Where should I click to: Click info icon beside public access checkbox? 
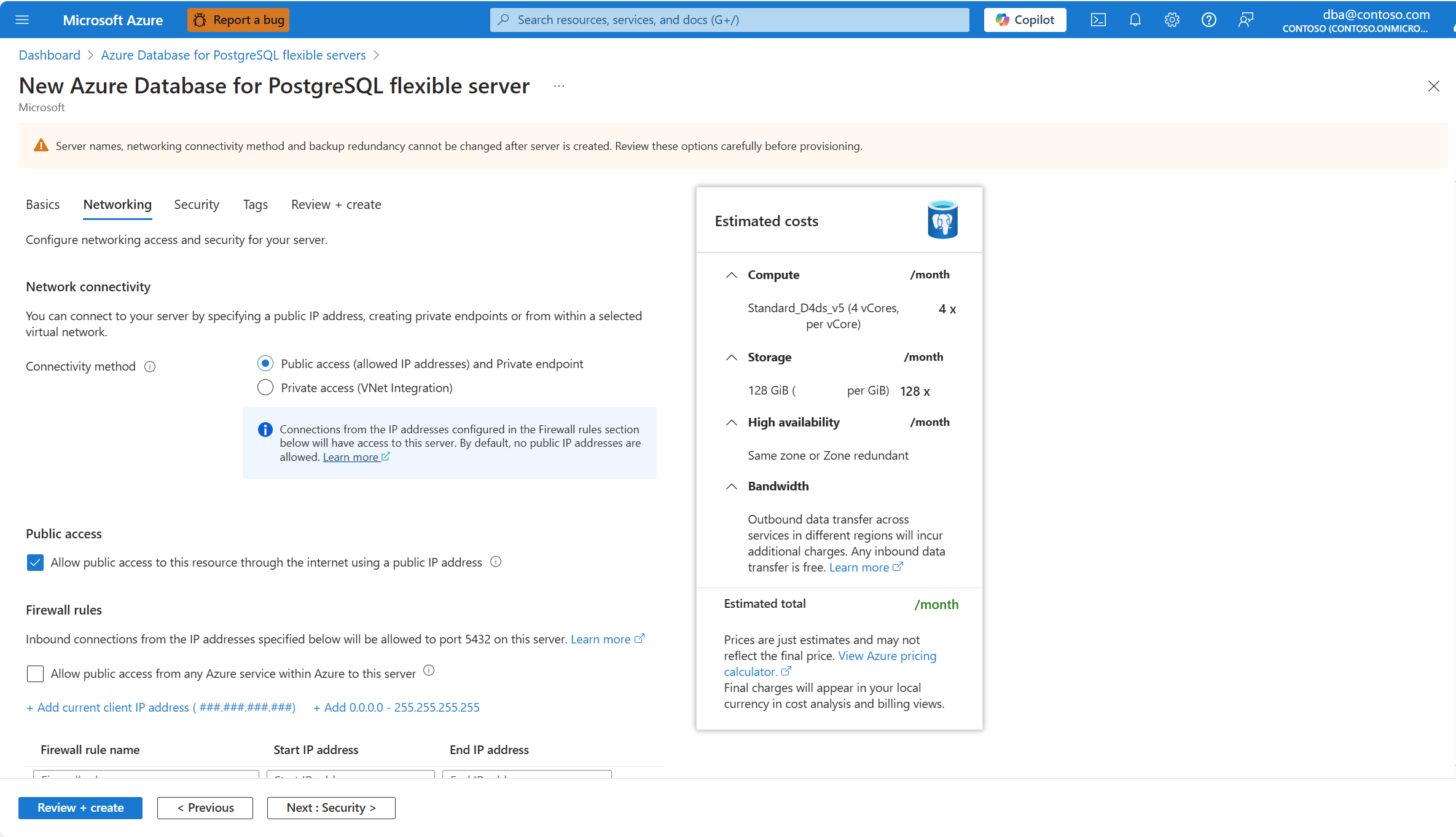coord(496,562)
